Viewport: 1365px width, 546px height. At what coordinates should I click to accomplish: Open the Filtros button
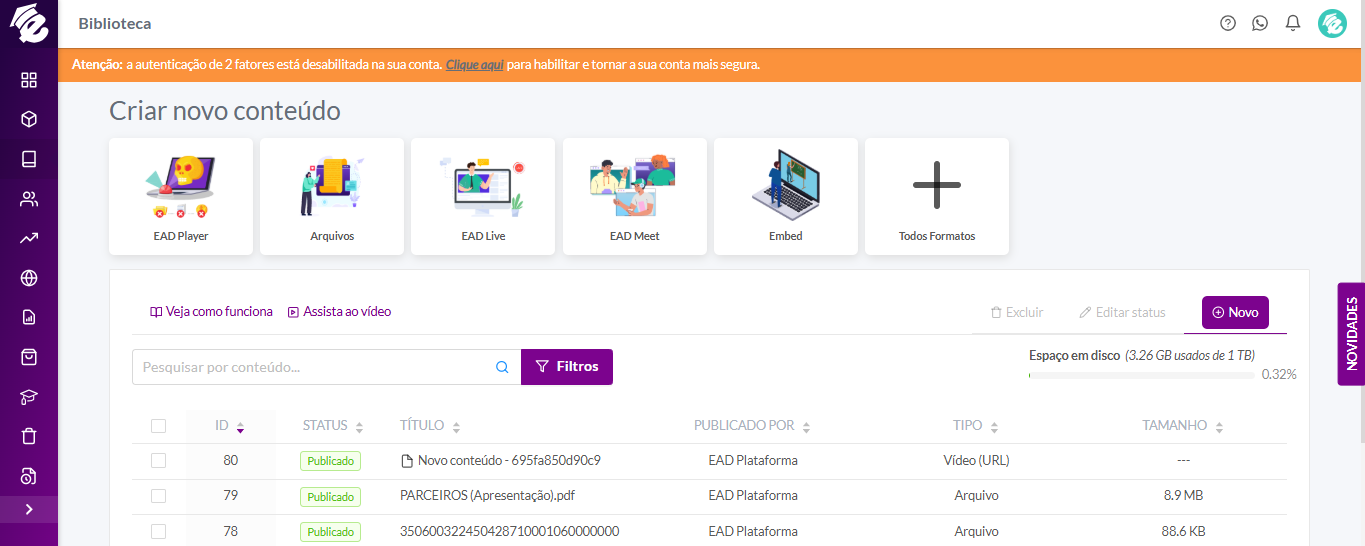tap(567, 367)
